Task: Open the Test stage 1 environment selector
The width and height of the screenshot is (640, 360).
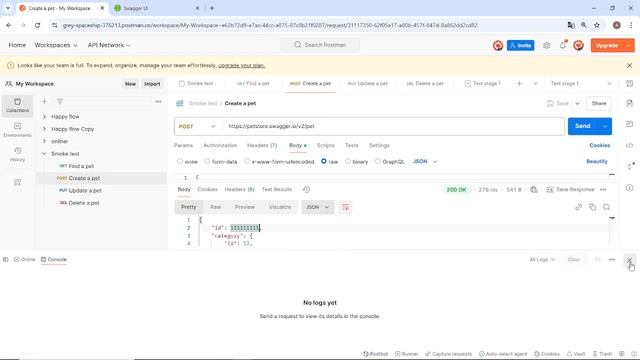Action: pos(580,84)
